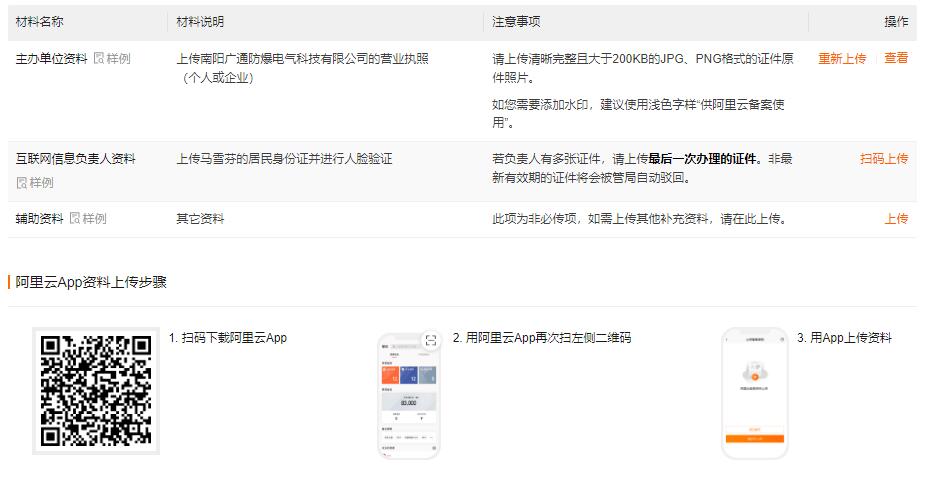Click step text 用App上传资料
Image resolution: width=932 pixels, height=481 pixels.
[844, 338]
